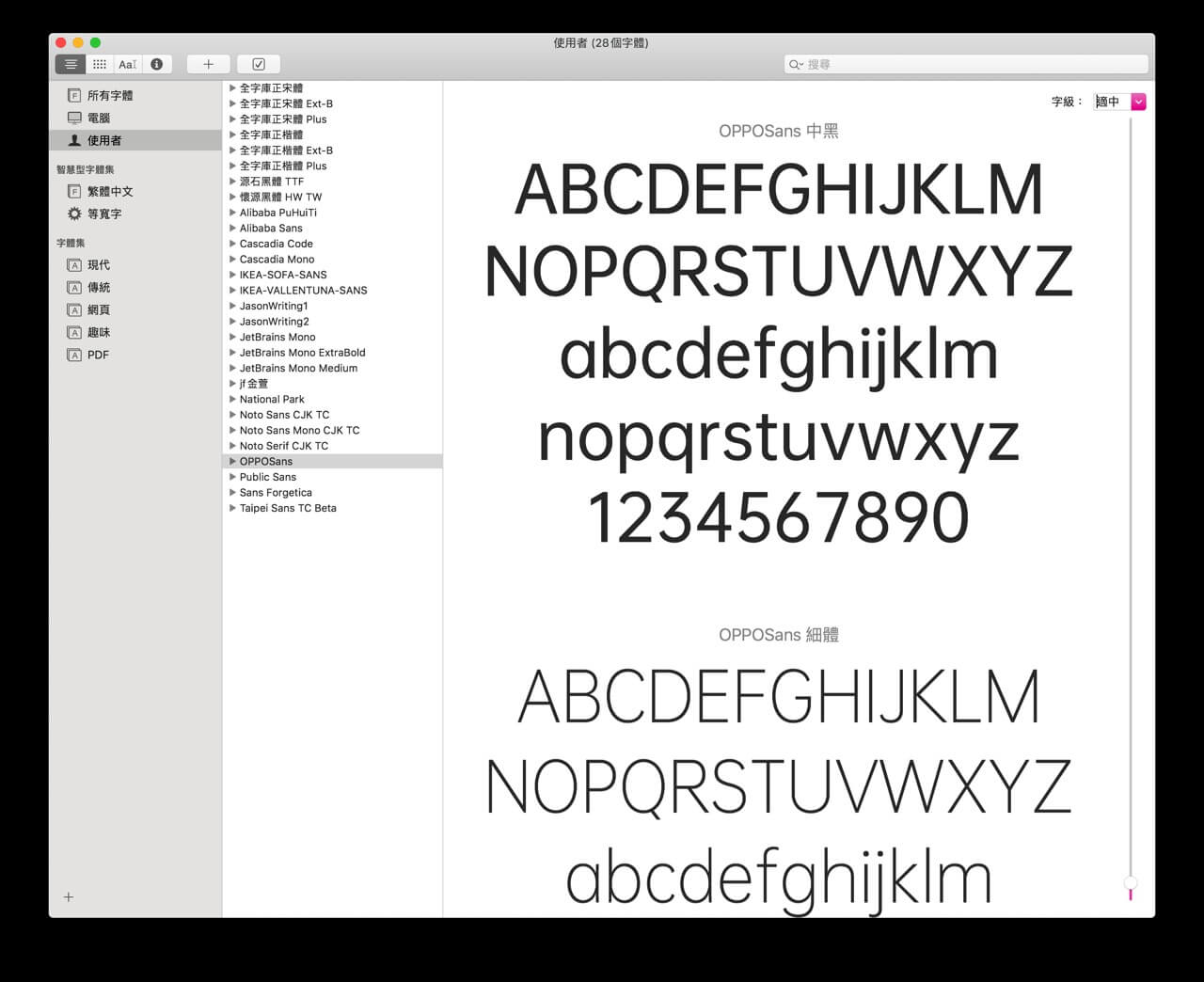Image resolution: width=1204 pixels, height=982 pixels.
Task: Expand the Cascadia Code disclosure triangle
Action: pyautogui.click(x=232, y=244)
